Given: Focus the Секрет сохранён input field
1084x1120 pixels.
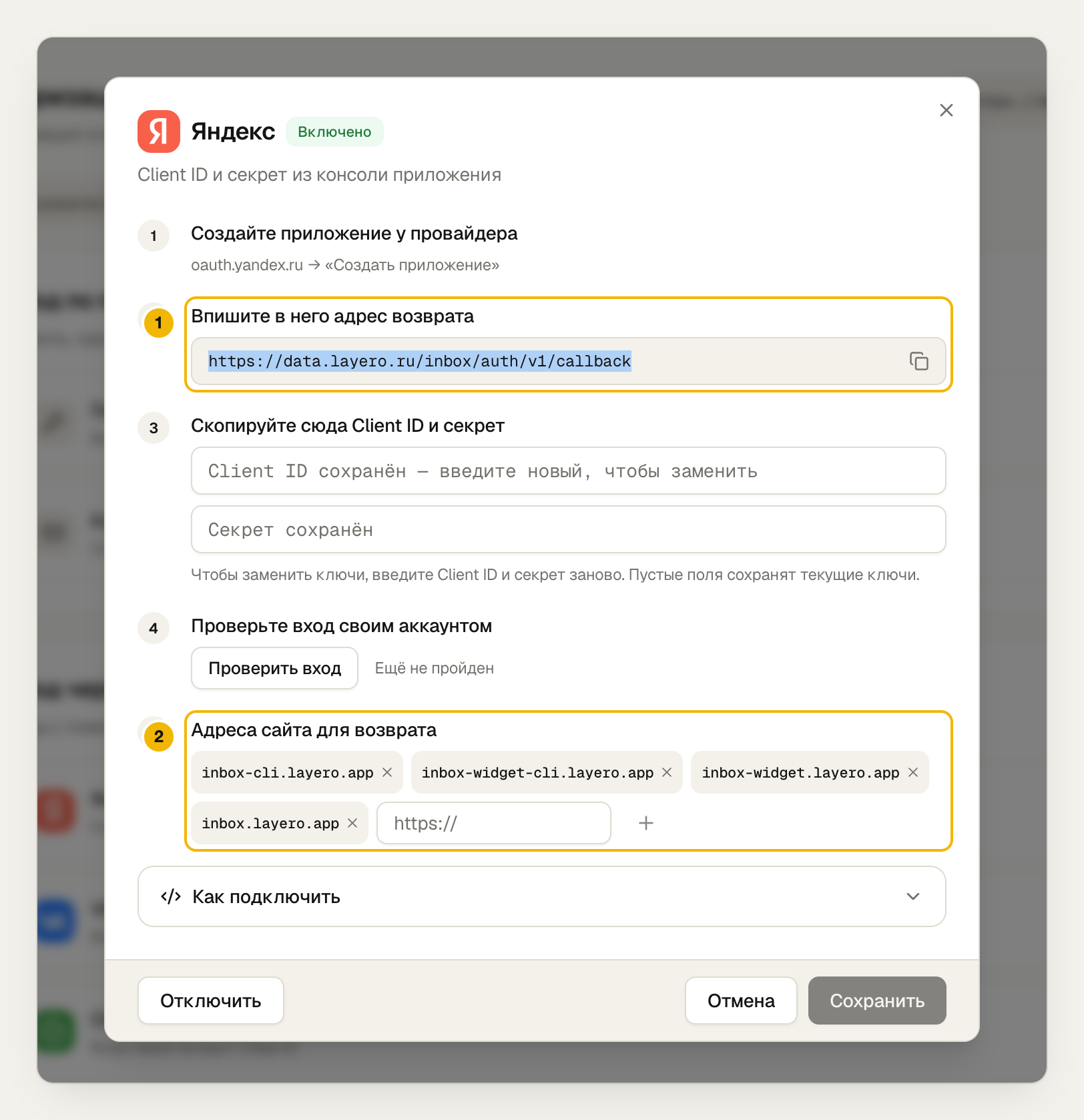Looking at the screenshot, I should pyautogui.click(x=569, y=529).
